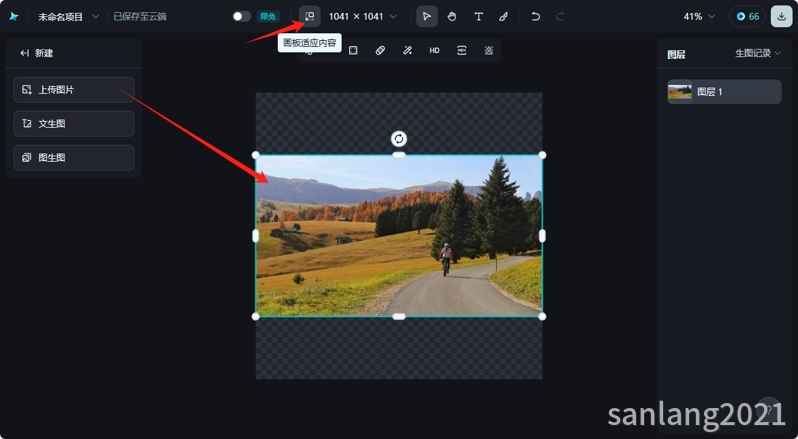
Task: Click the fit canvas to content icon
Action: click(310, 16)
